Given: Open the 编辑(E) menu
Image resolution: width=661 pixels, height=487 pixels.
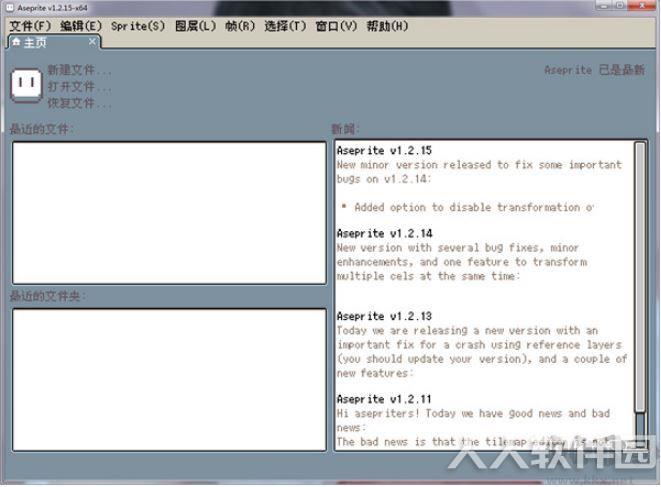Looking at the screenshot, I should point(81,26).
